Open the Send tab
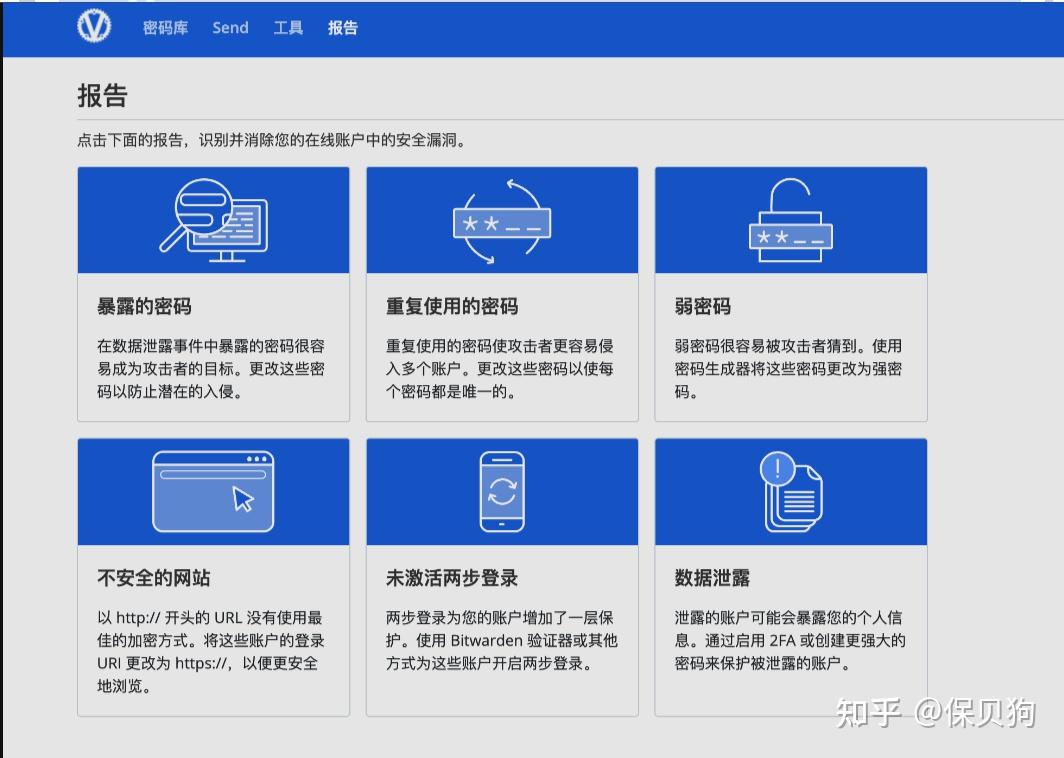The width and height of the screenshot is (1064, 758). click(x=230, y=28)
